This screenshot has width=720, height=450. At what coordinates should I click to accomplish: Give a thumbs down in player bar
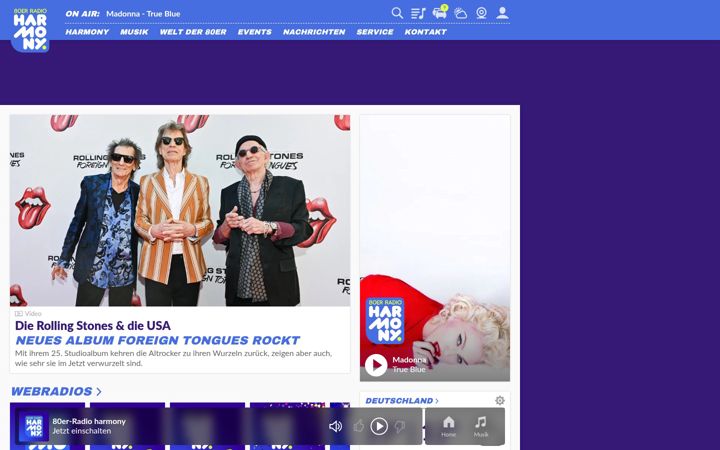coord(399,426)
